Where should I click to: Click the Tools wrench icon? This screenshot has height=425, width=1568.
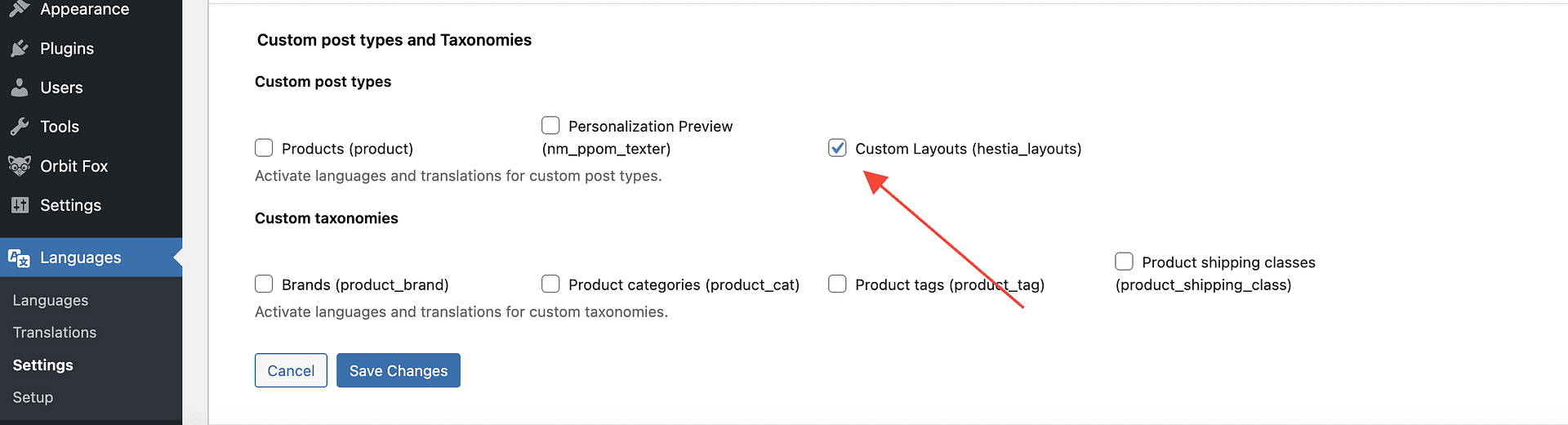(x=20, y=127)
